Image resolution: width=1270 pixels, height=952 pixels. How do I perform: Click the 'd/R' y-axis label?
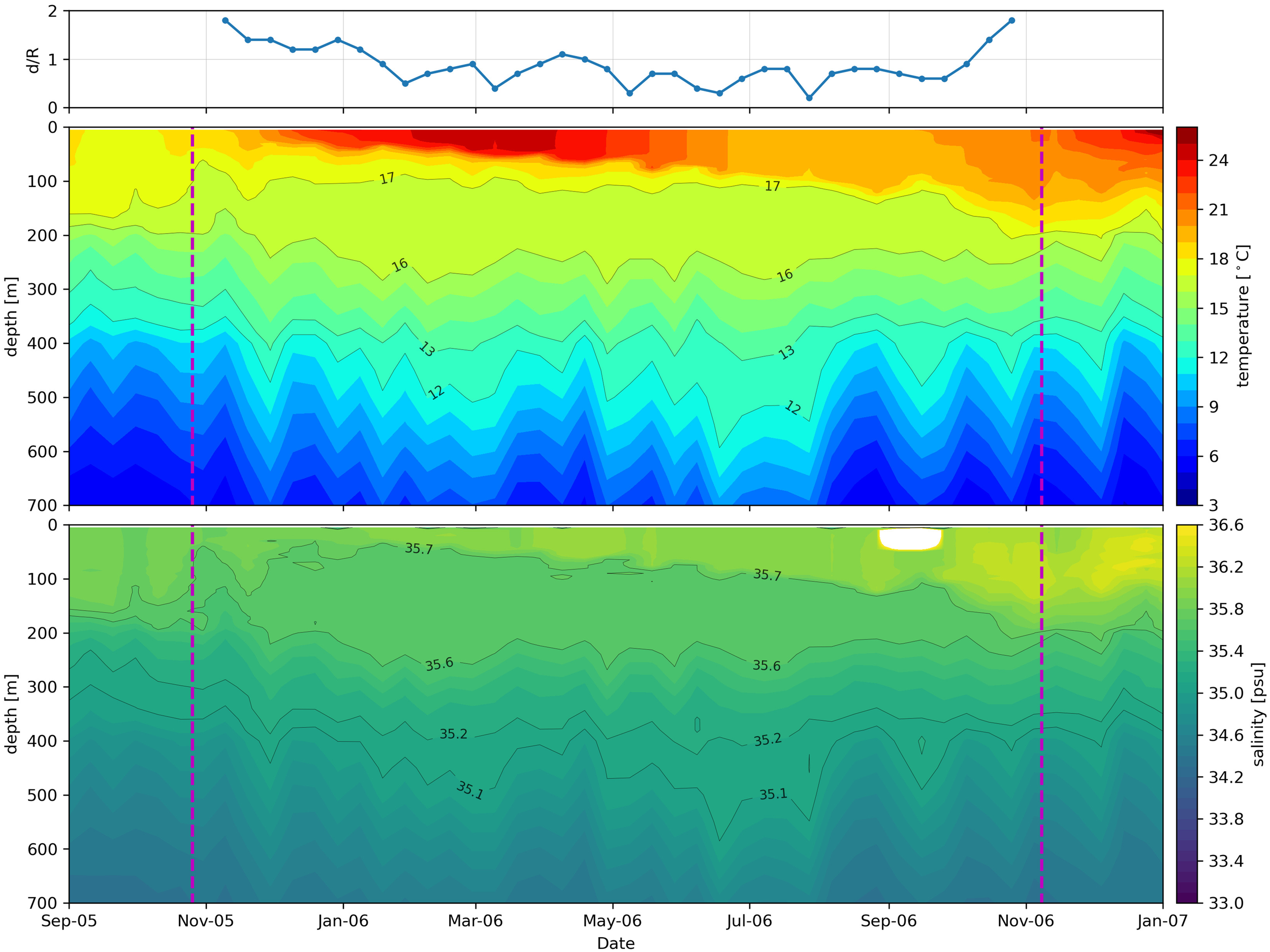[x=34, y=60]
